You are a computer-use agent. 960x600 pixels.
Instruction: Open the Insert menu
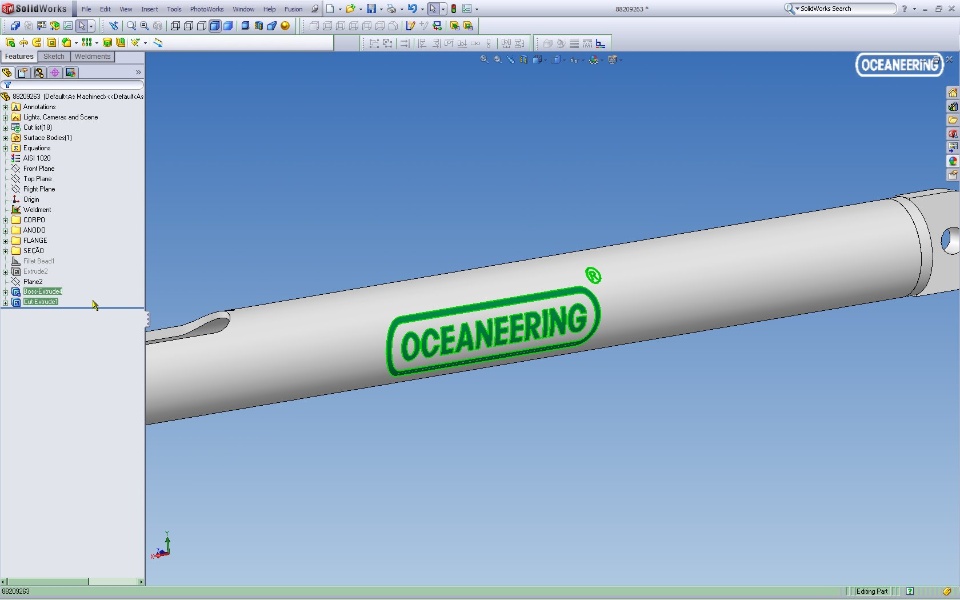click(149, 9)
